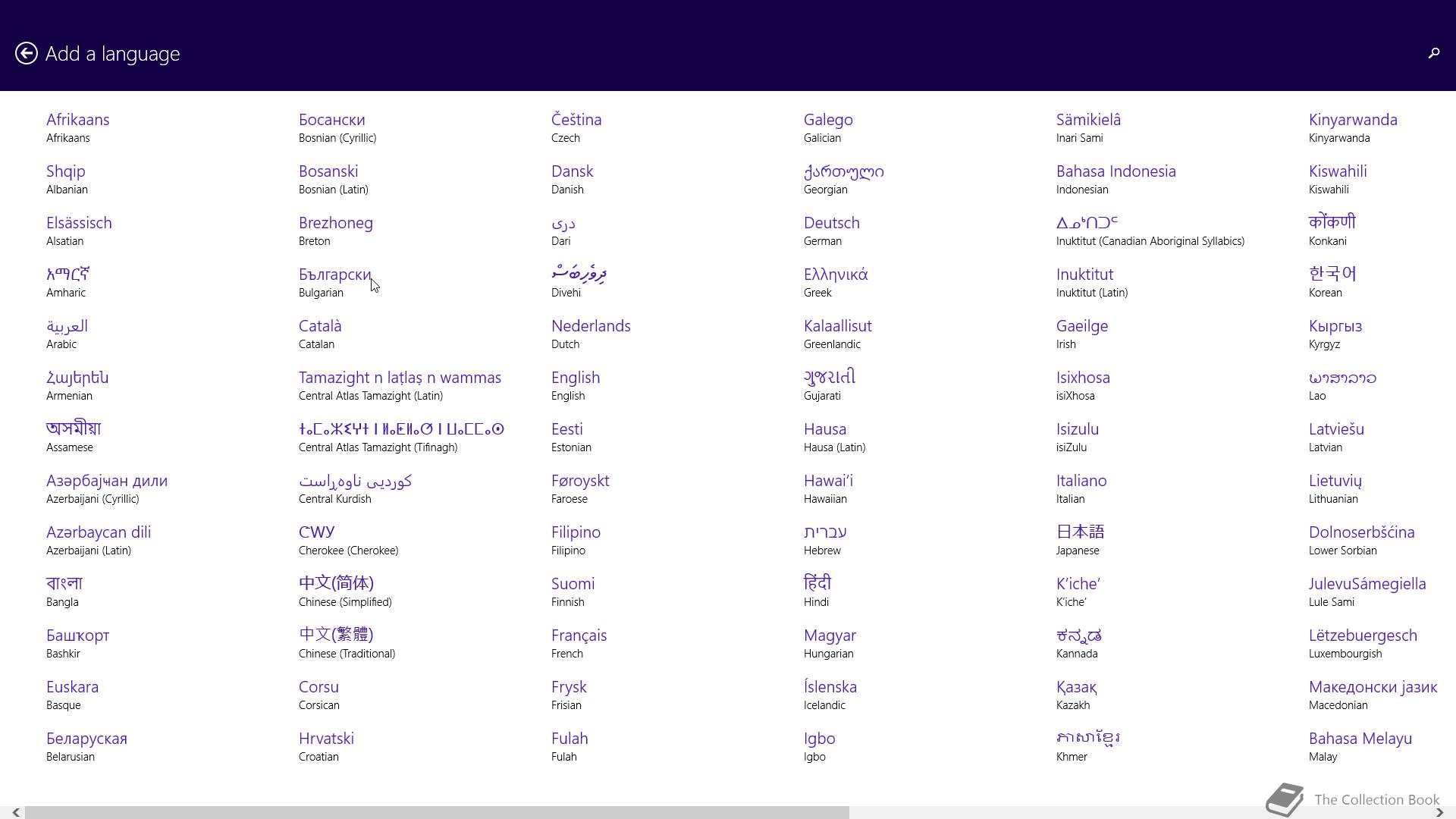Select Hawai'i Hawaiian

pos(828,489)
